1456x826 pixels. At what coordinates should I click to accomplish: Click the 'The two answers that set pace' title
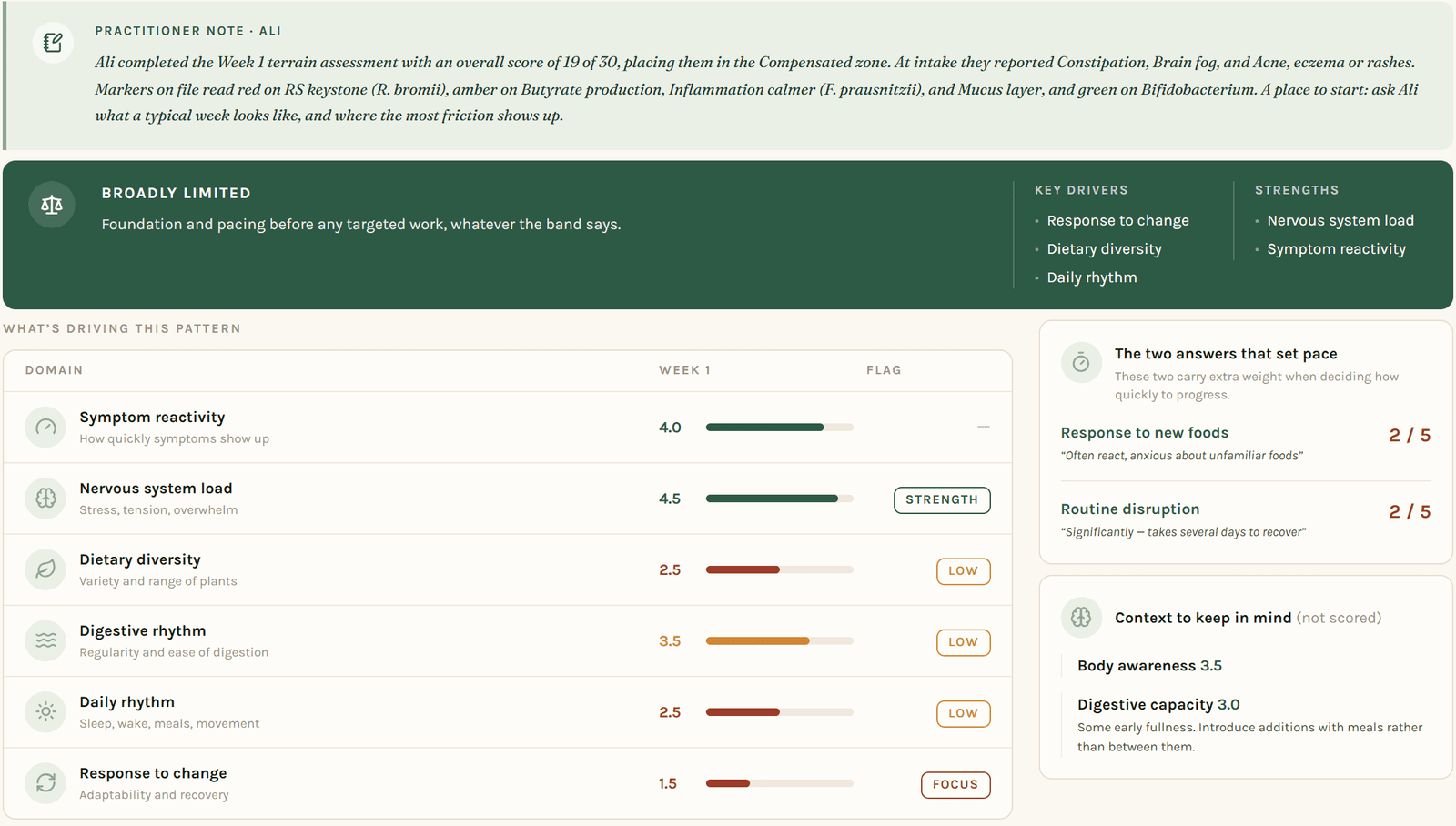pos(1226,354)
